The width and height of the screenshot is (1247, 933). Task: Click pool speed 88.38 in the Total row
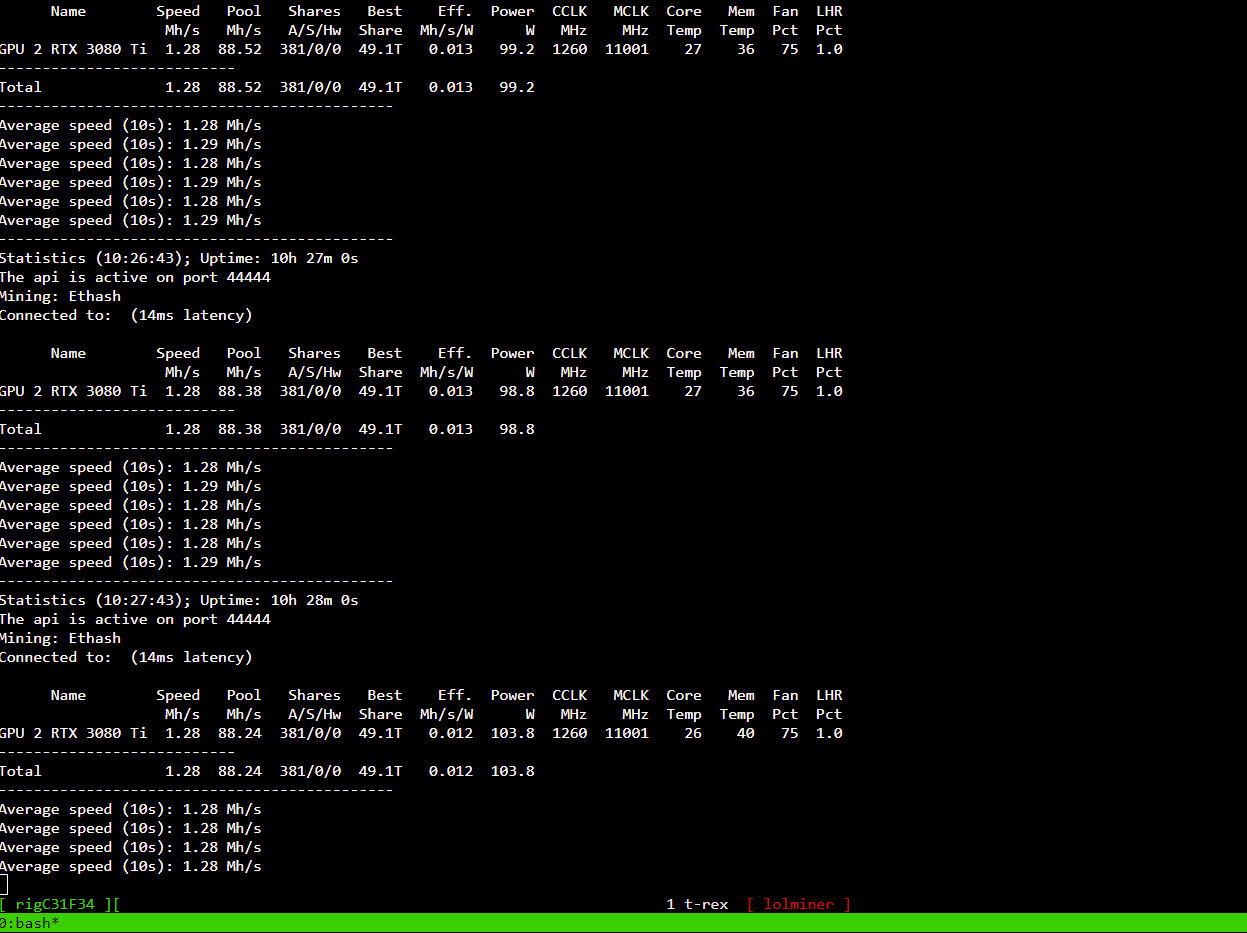coord(240,429)
